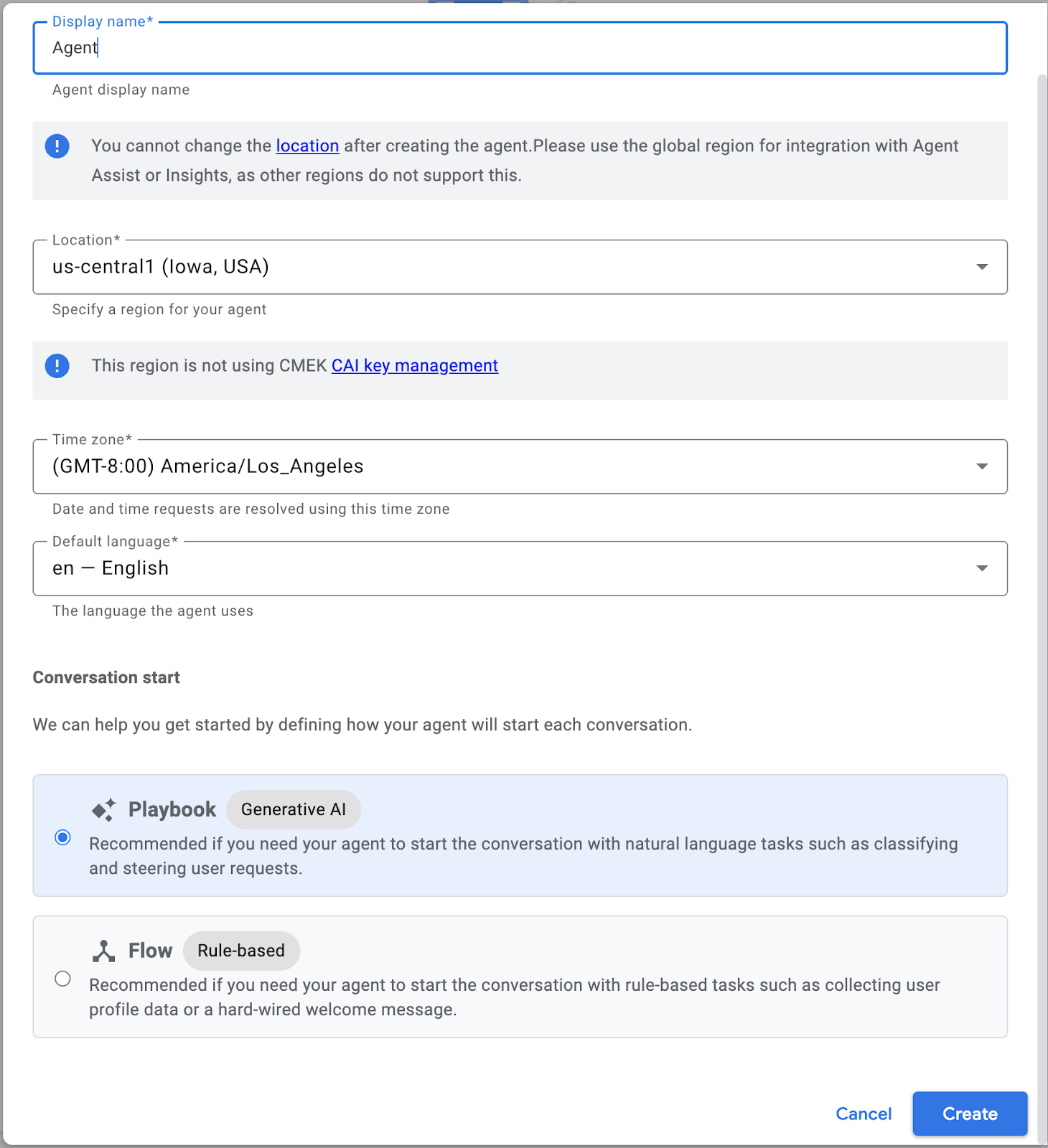Click the info icon beside CMEK notice
This screenshot has height=1148, width=1048.
tap(57, 366)
